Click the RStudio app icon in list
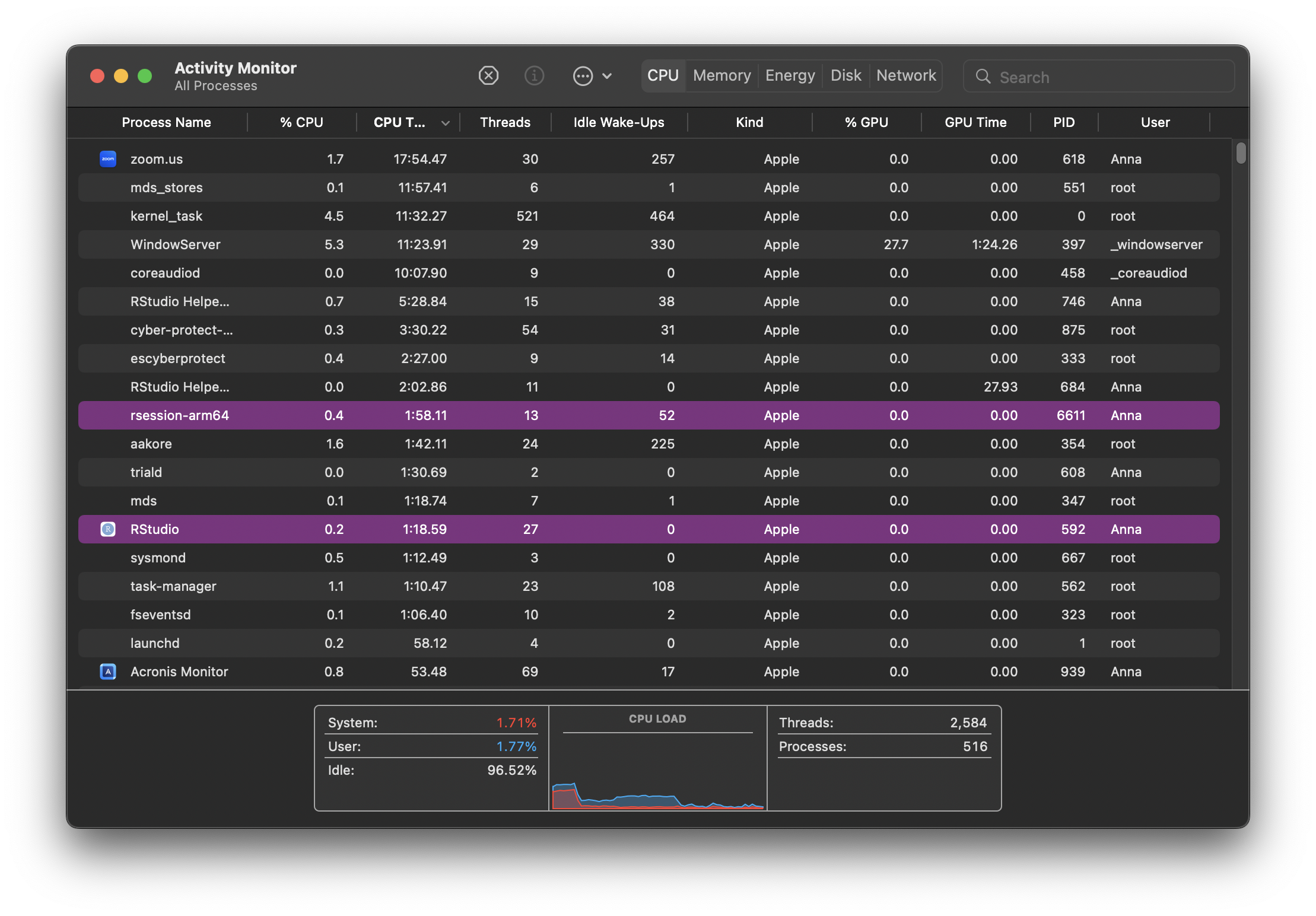 (108, 529)
